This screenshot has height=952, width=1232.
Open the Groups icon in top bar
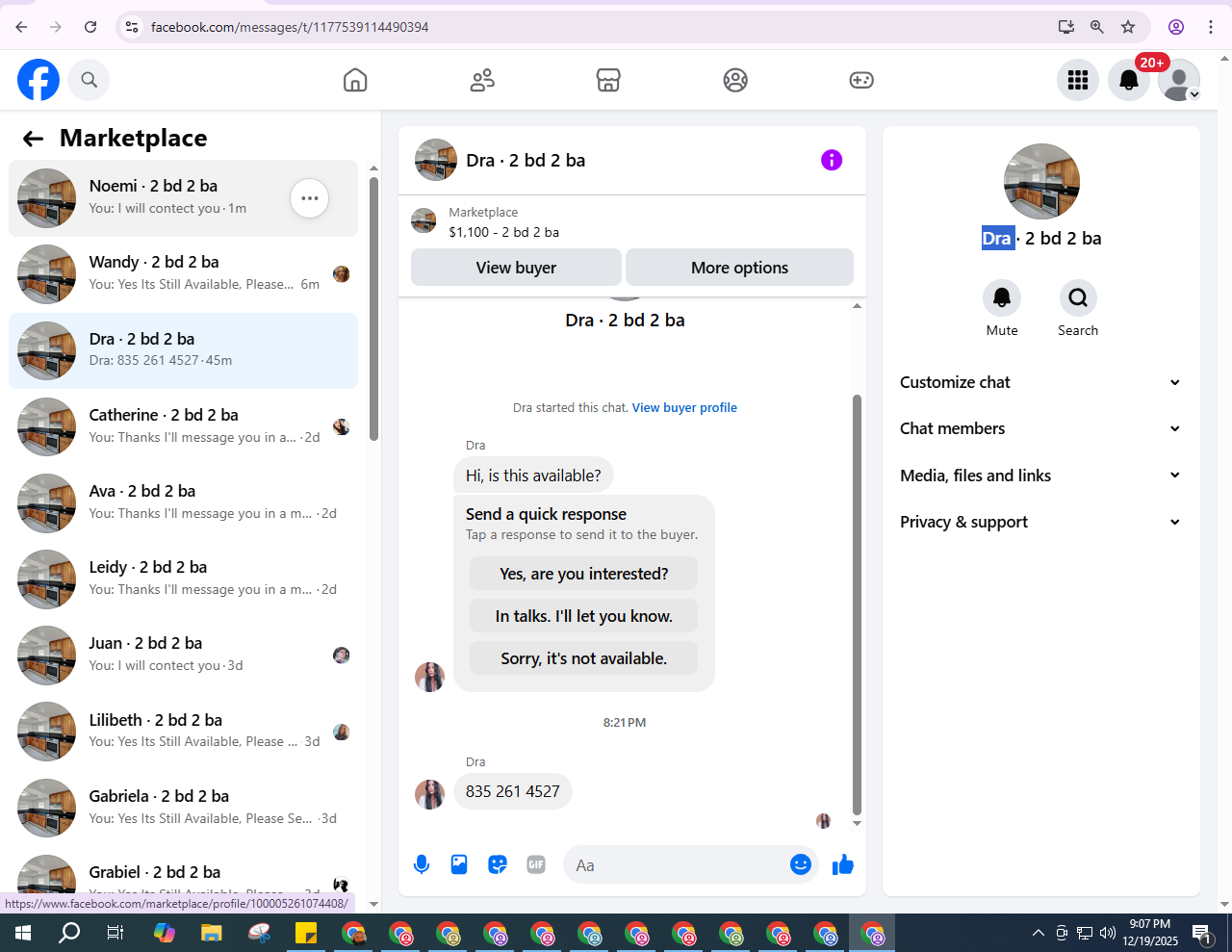[735, 80]
